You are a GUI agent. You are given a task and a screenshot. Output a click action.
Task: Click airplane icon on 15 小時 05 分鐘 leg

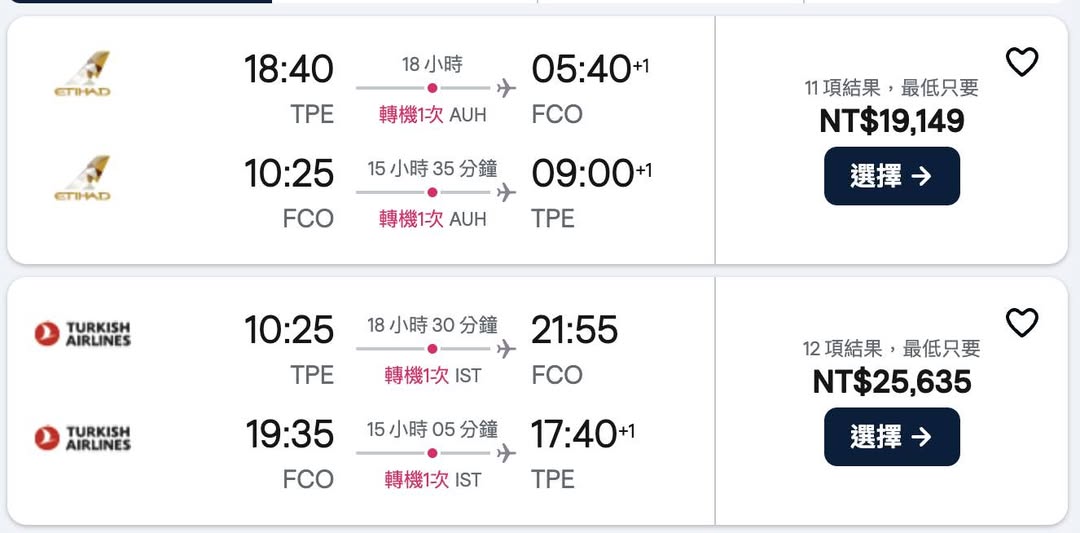506,453
